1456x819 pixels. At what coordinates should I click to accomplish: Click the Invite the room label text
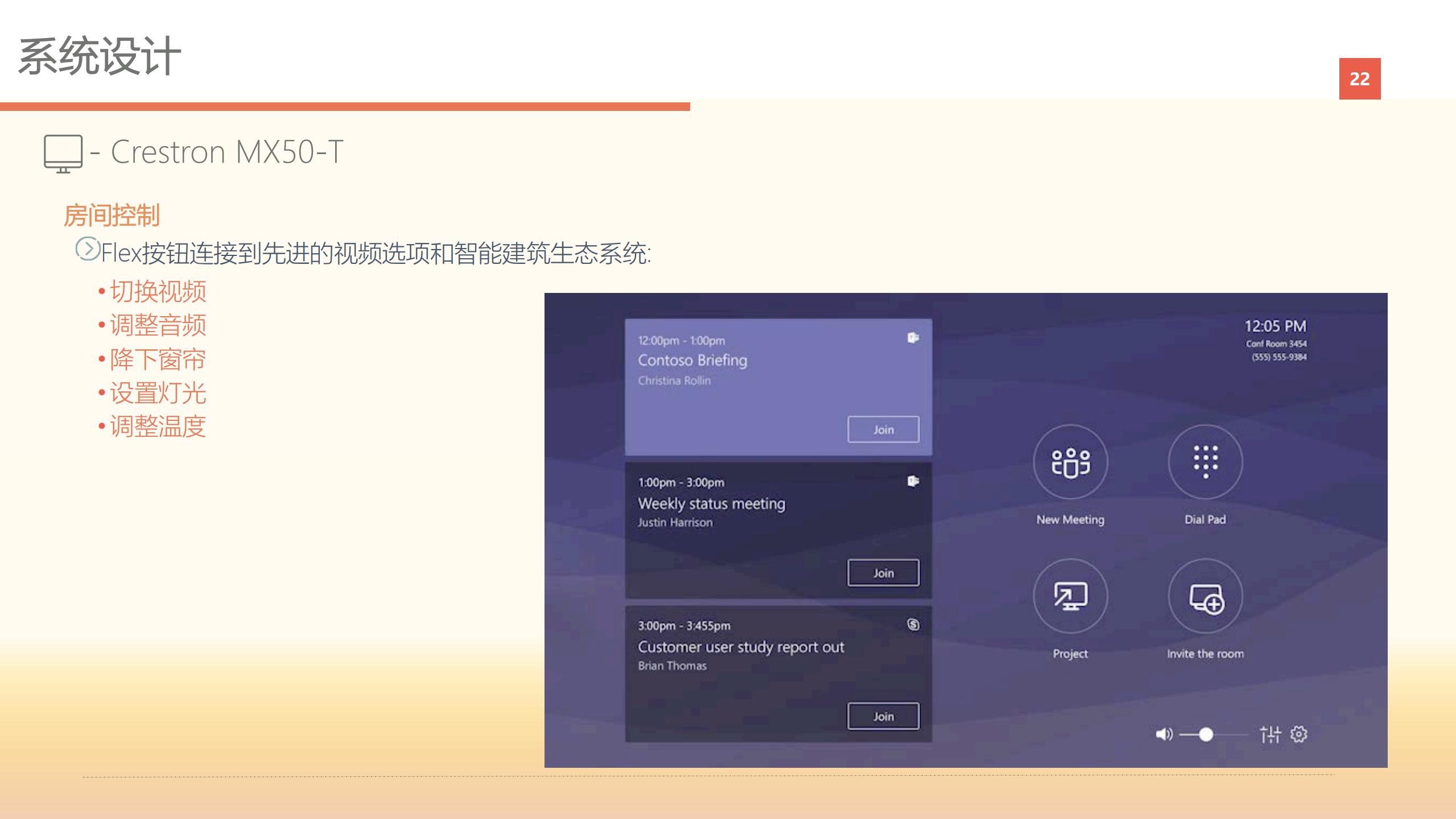1205,653
